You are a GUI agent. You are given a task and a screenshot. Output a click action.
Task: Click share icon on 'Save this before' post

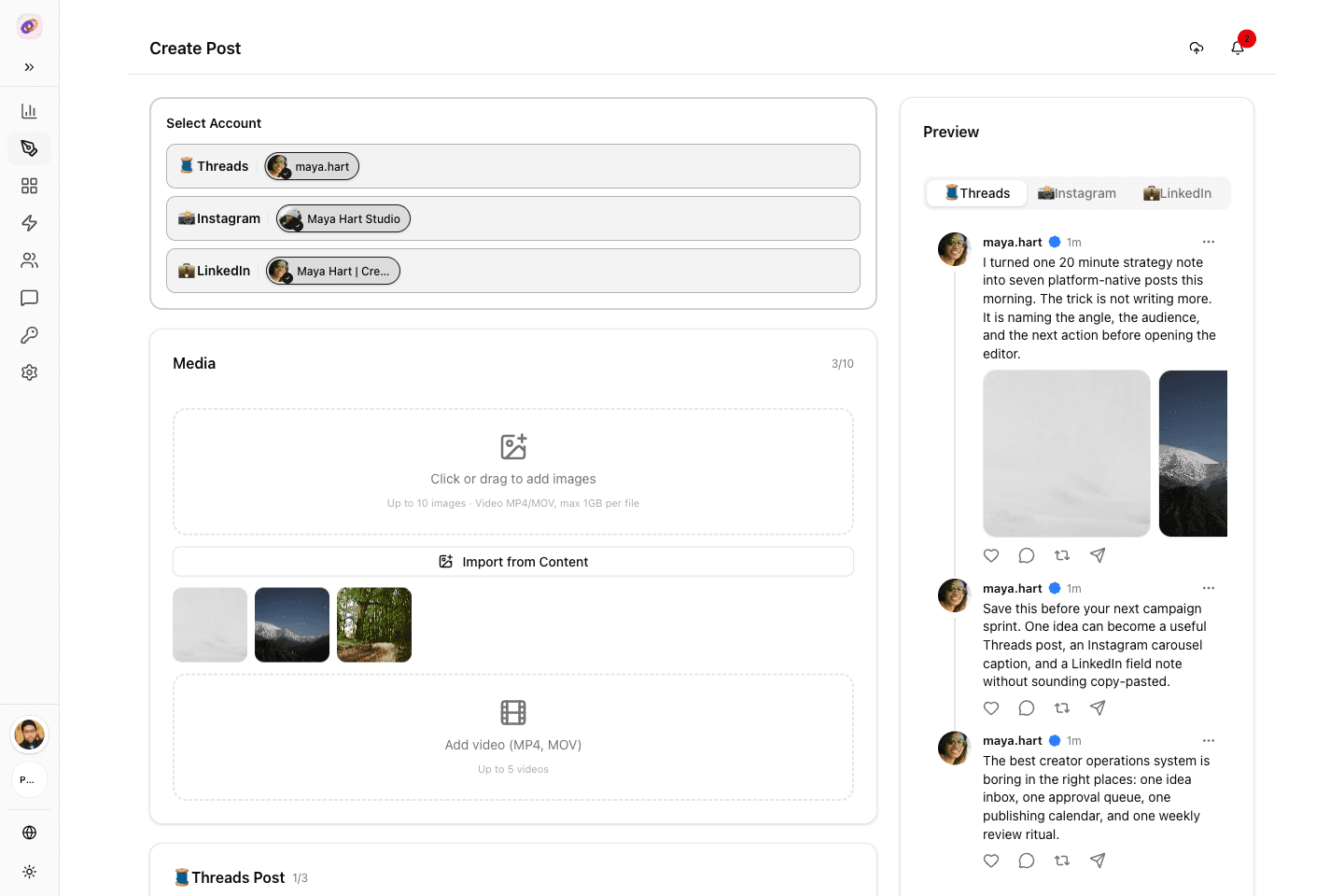(1098, 708)
